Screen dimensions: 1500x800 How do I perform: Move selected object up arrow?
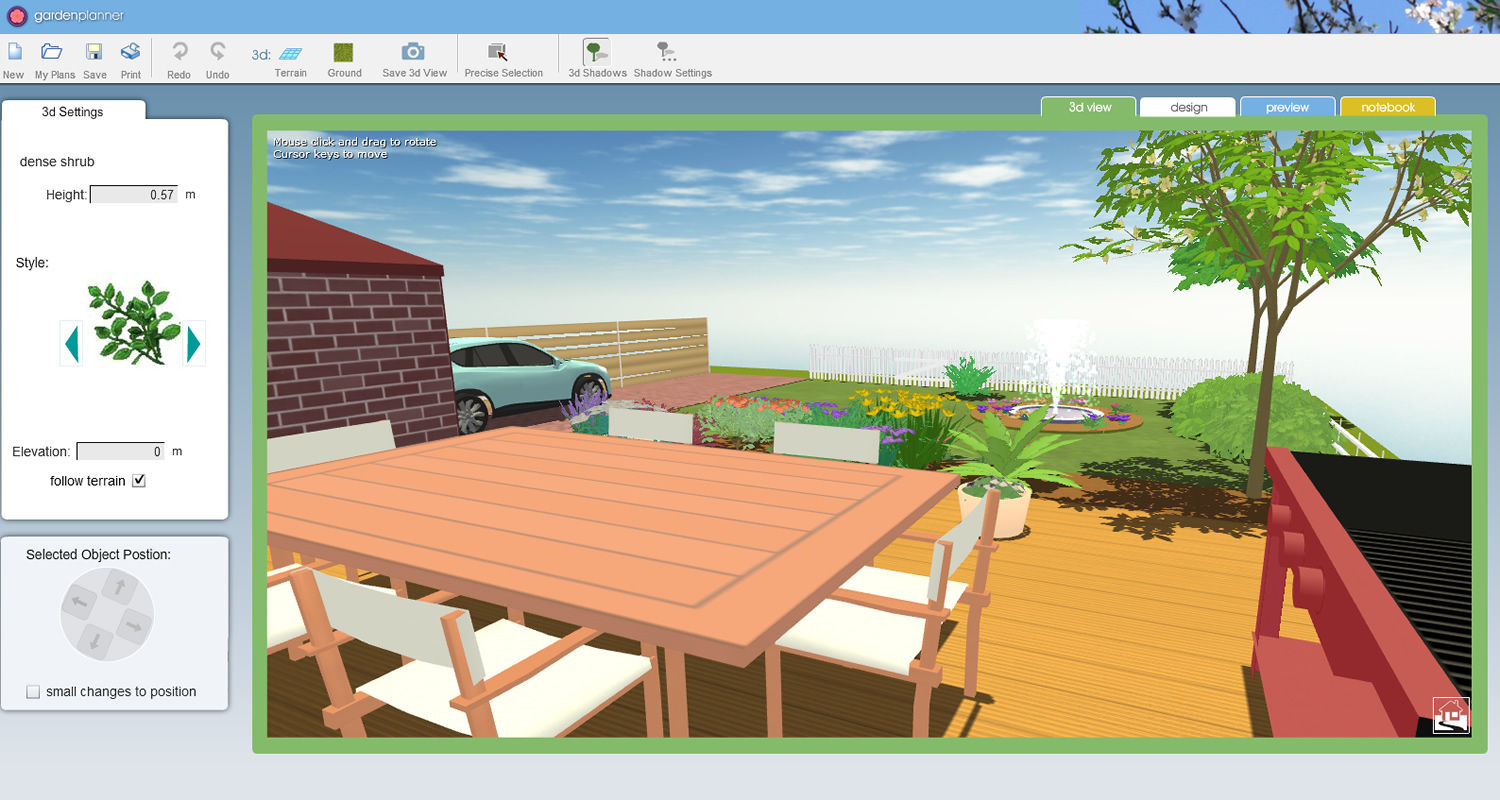click(118, 587)
